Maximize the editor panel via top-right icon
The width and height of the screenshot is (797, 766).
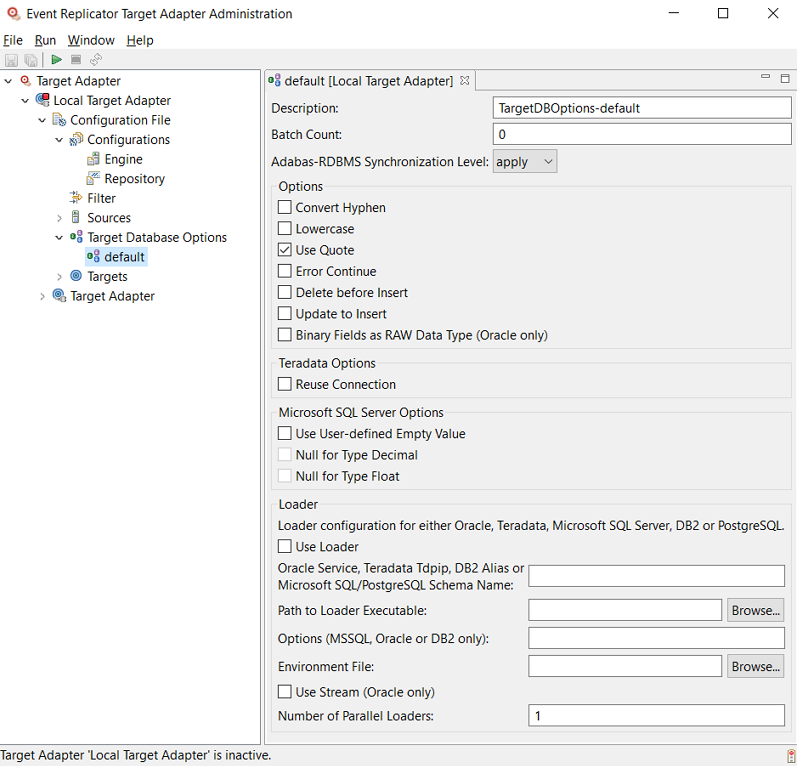785,78
